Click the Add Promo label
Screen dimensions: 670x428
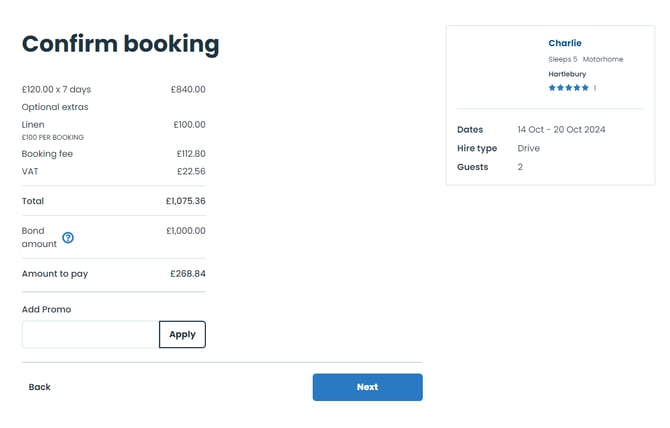[x=47, y=310]
